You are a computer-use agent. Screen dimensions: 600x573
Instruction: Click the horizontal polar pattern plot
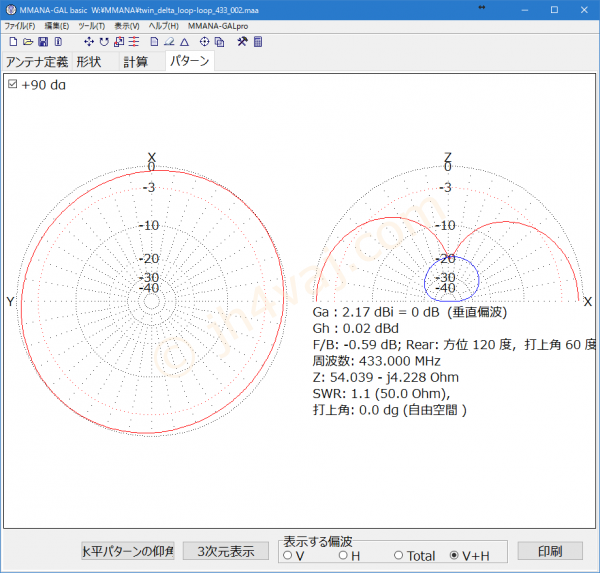click(152, 301)
